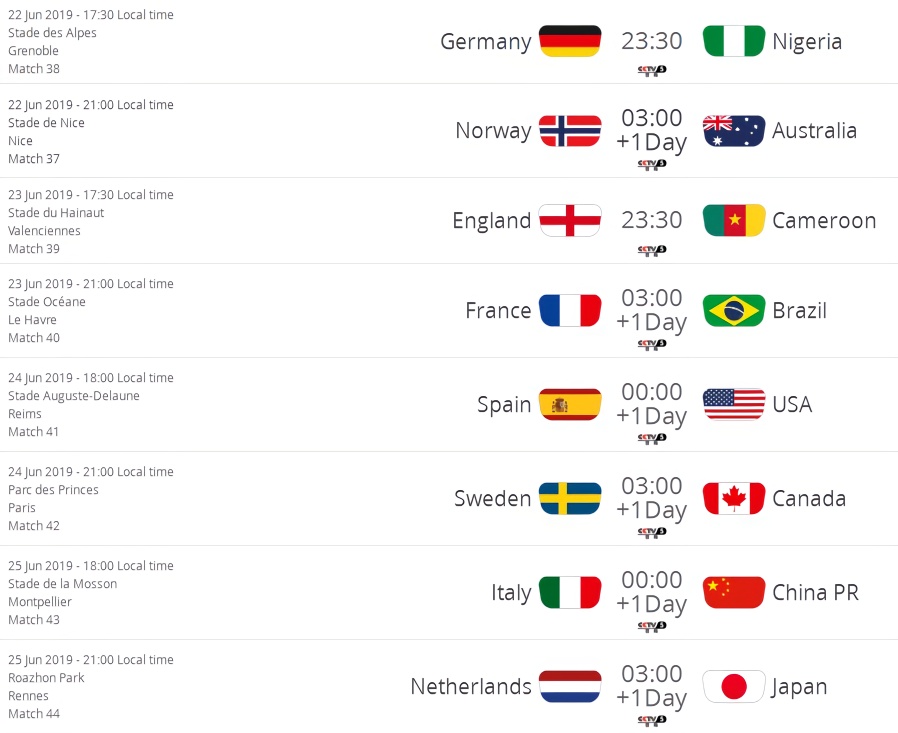The image size is (898, 733).
Task: Click the Match 38 label text
Action: pyautogui.click(x=34, y=69)
